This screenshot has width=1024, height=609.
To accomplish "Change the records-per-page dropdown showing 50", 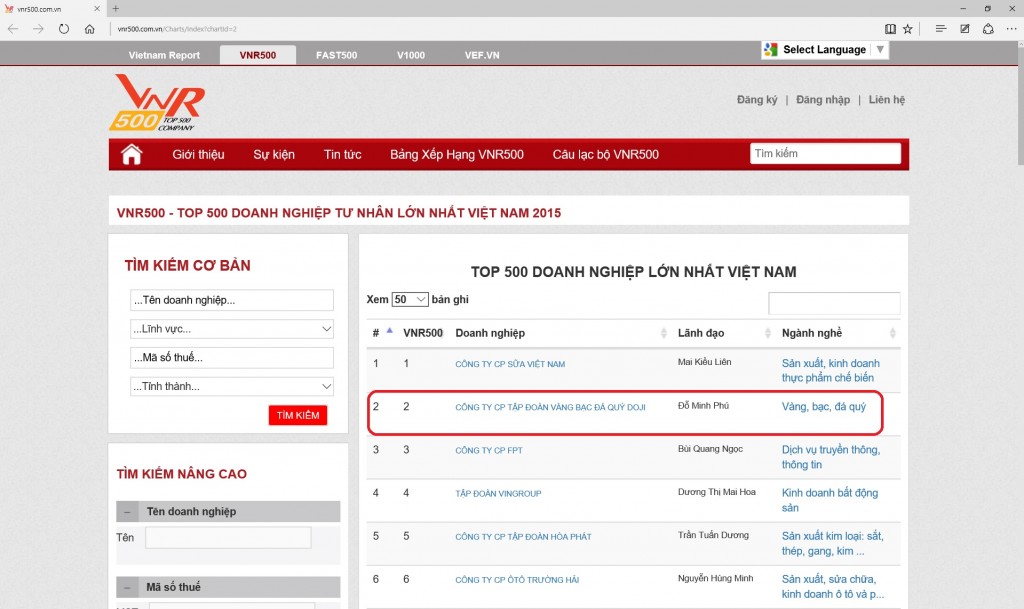I will click(409, 300).
